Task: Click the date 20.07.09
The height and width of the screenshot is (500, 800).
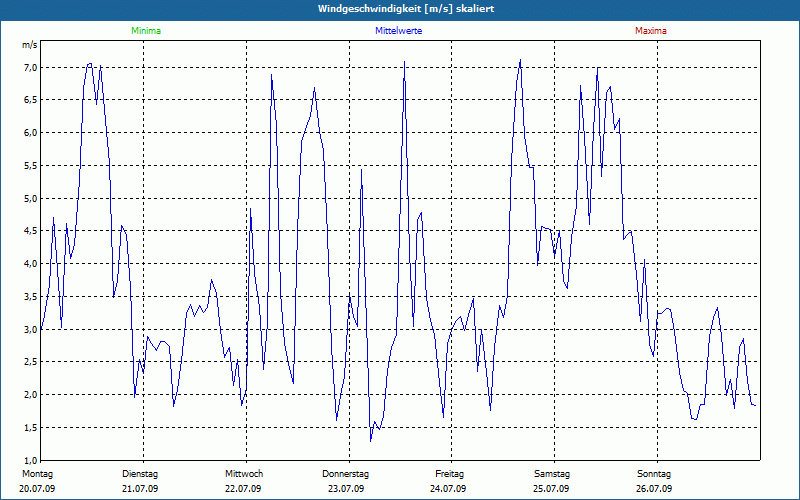Action: (37, 489)
